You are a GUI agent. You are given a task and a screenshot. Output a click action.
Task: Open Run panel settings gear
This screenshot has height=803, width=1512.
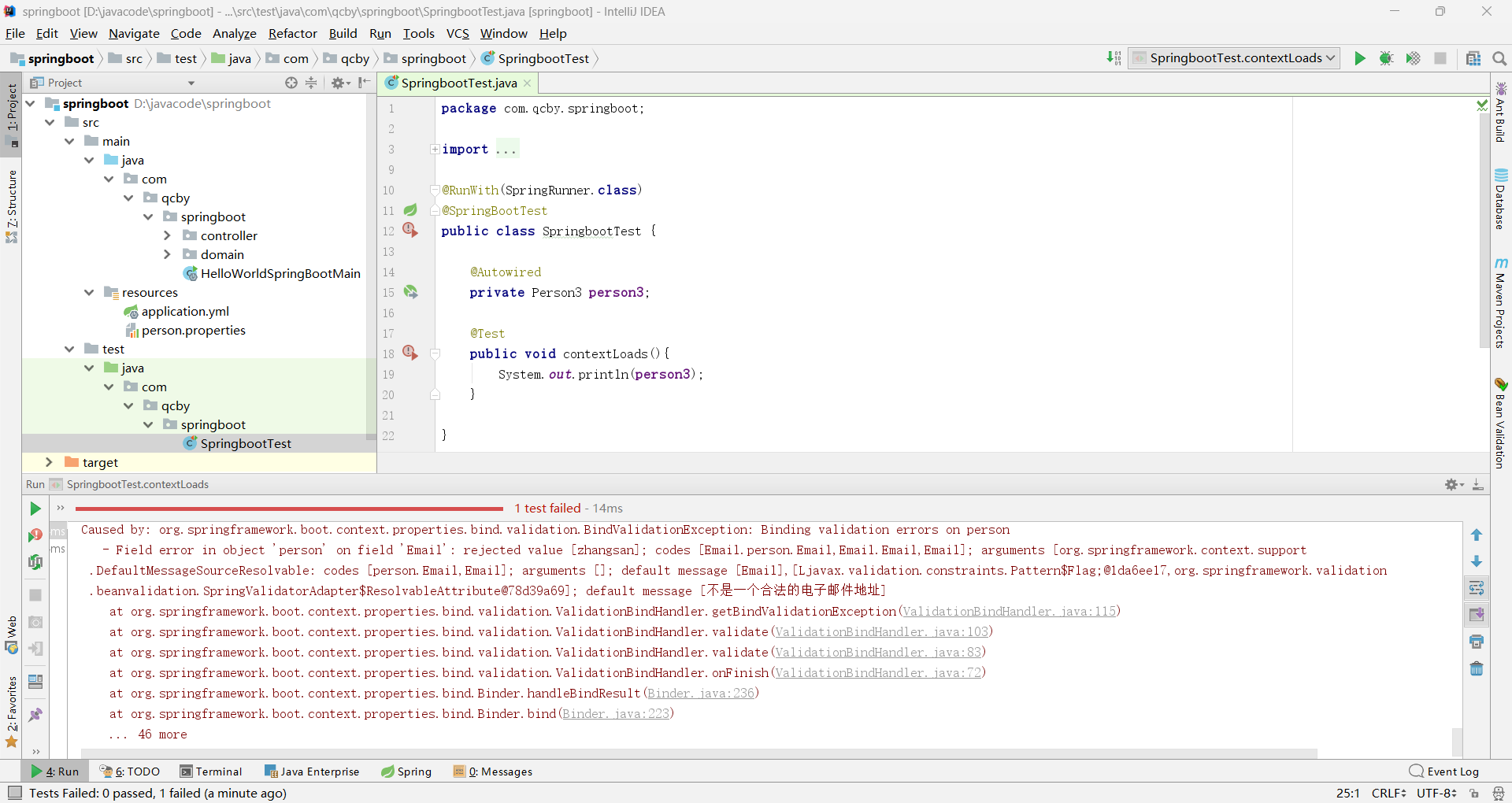click(x=1454, y=485)
